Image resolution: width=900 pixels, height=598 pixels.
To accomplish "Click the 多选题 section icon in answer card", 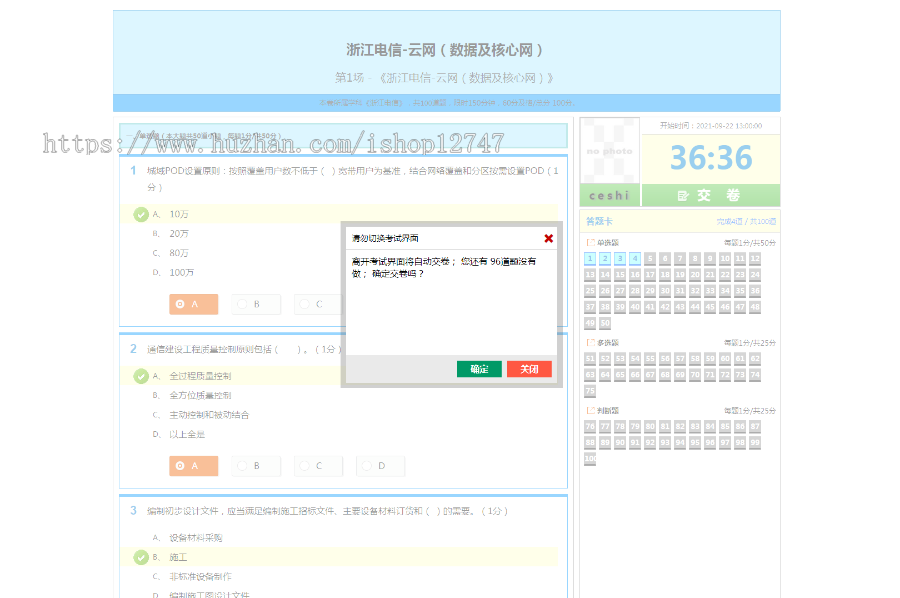I will (589, 343).
